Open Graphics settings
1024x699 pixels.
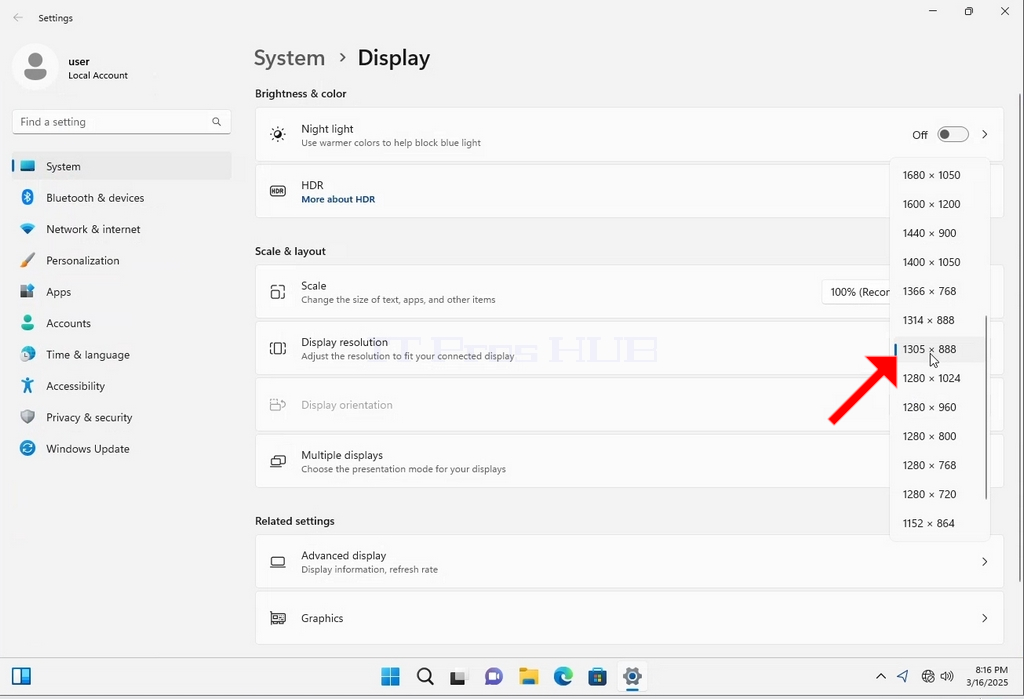629,618
